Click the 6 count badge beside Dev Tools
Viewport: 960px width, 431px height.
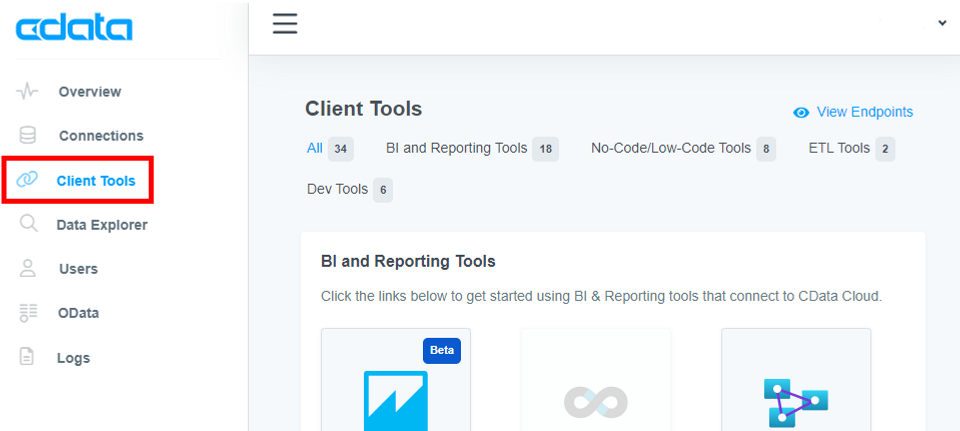(x=383, y=190)
